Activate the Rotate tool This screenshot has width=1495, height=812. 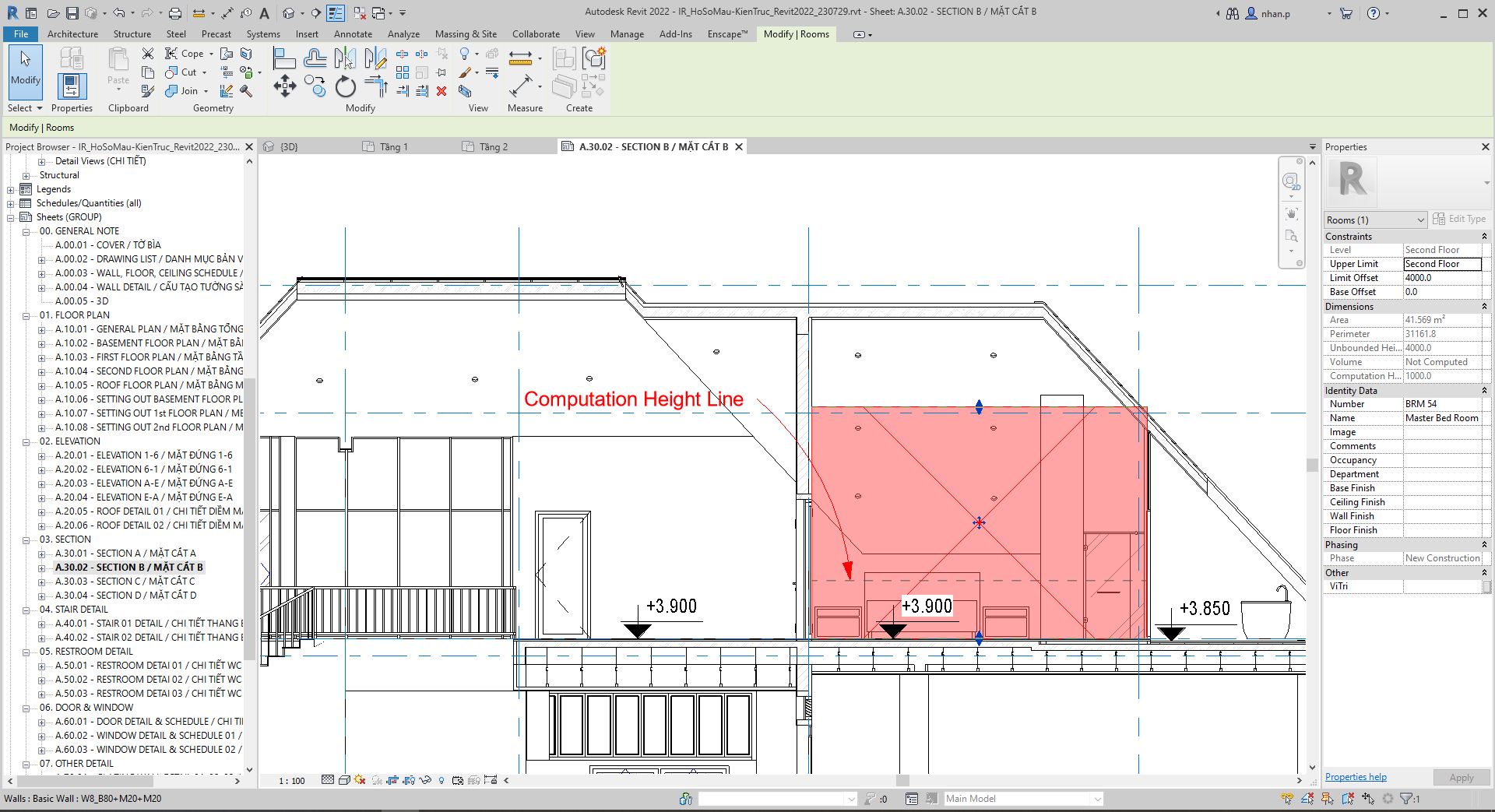point(345,87)
